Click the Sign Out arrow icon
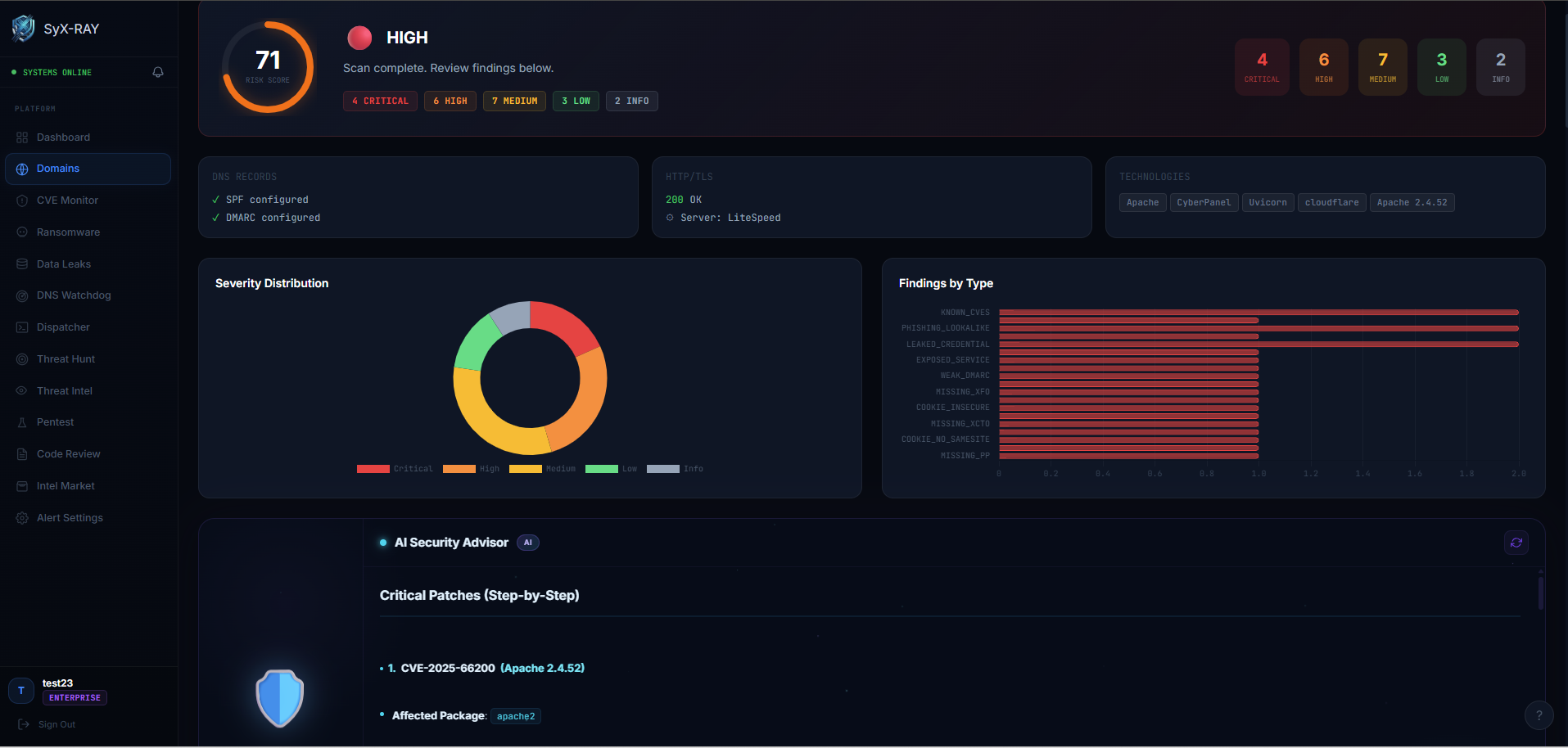The image size is (1568, 748). click(x=24, y=724)
